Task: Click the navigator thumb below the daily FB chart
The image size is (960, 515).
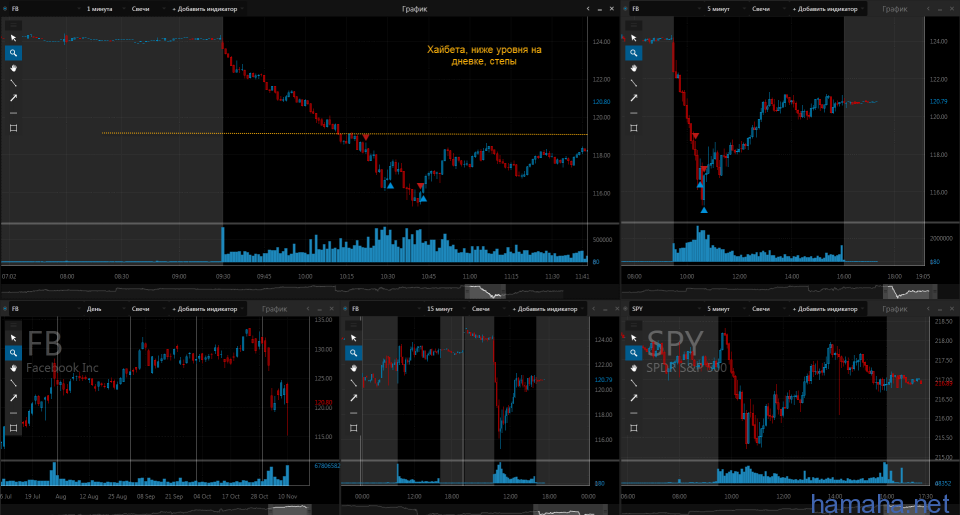Action: [290, 509]
